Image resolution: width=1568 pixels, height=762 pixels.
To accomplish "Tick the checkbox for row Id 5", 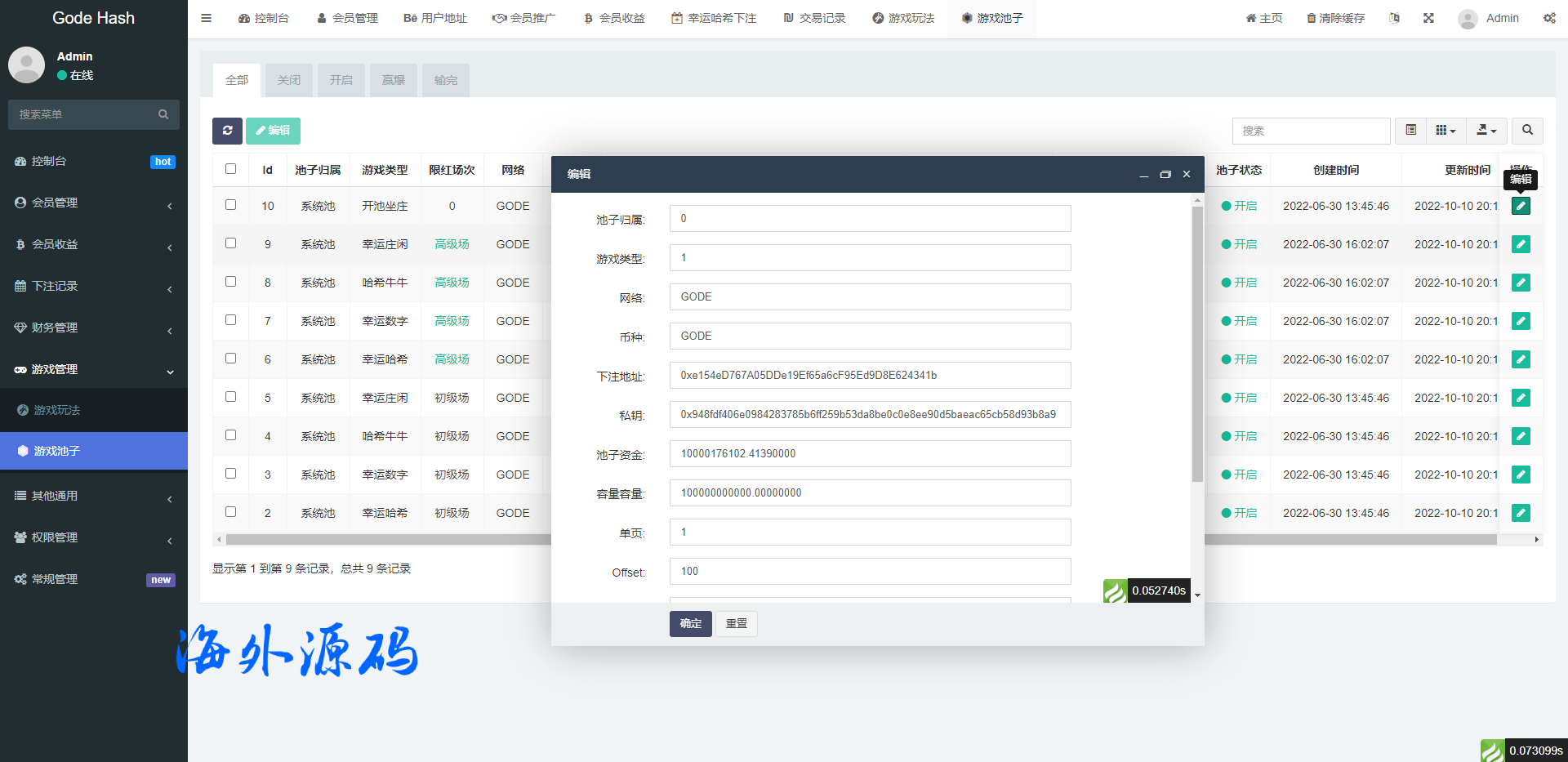I will coord(230,397).
